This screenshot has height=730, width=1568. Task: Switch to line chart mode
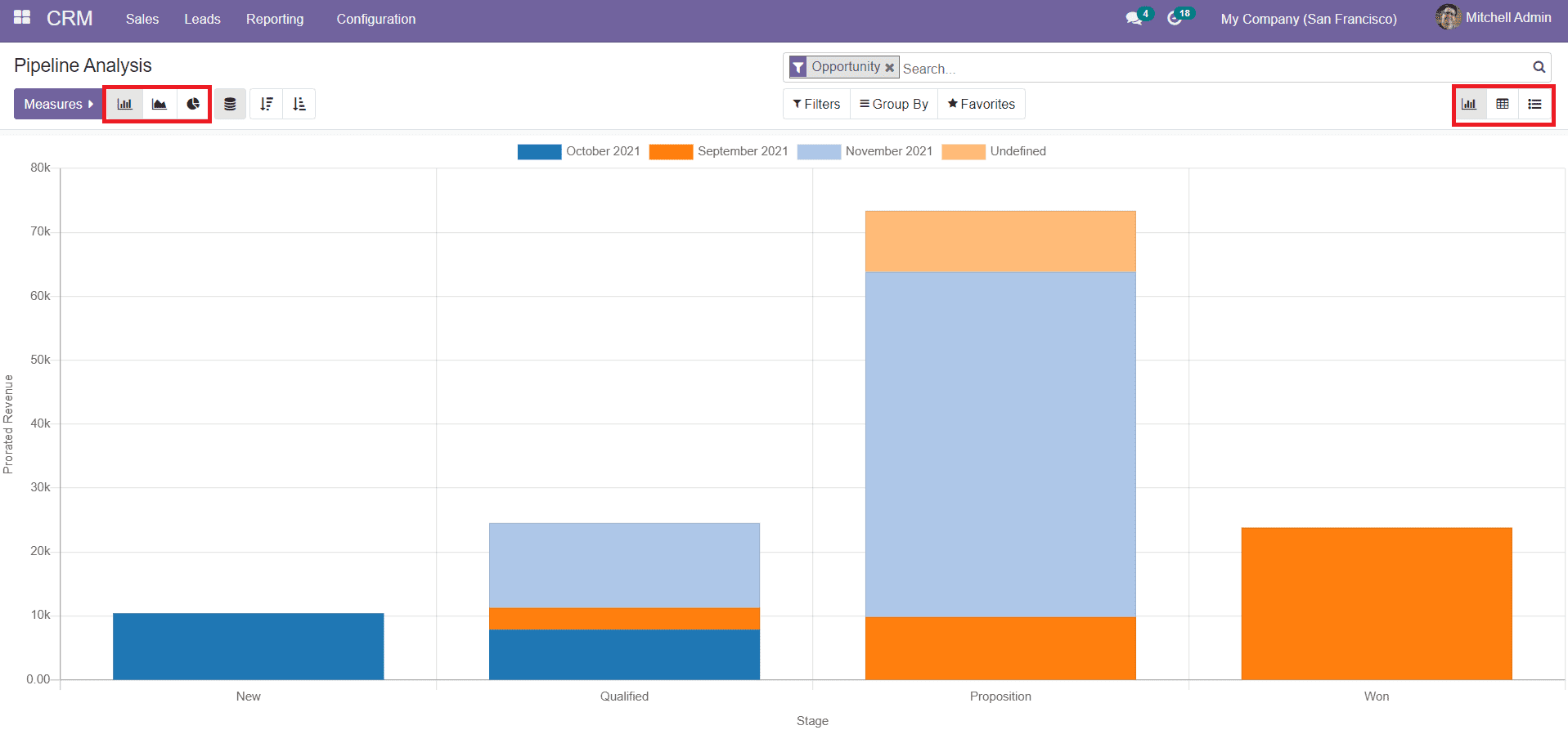point(159,104)
